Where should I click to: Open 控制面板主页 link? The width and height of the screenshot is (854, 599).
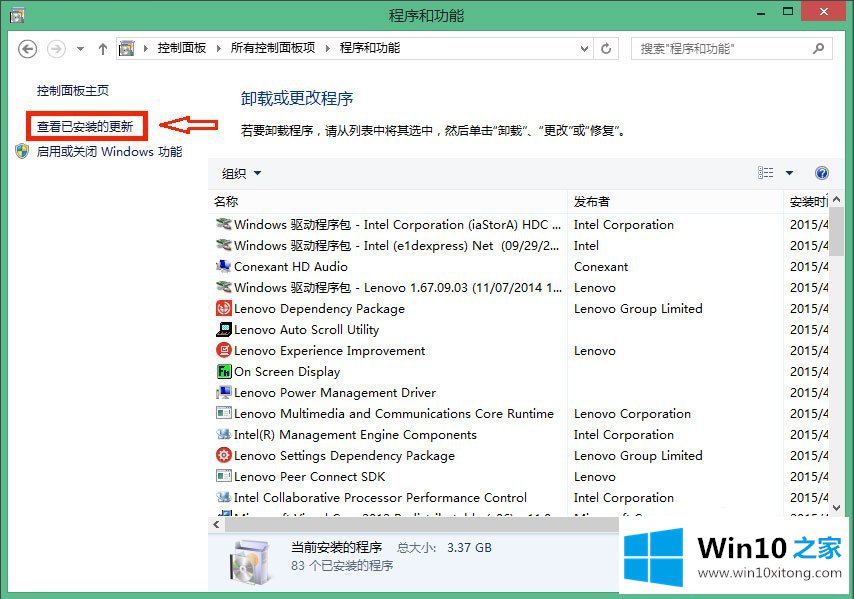coord(73,90)
